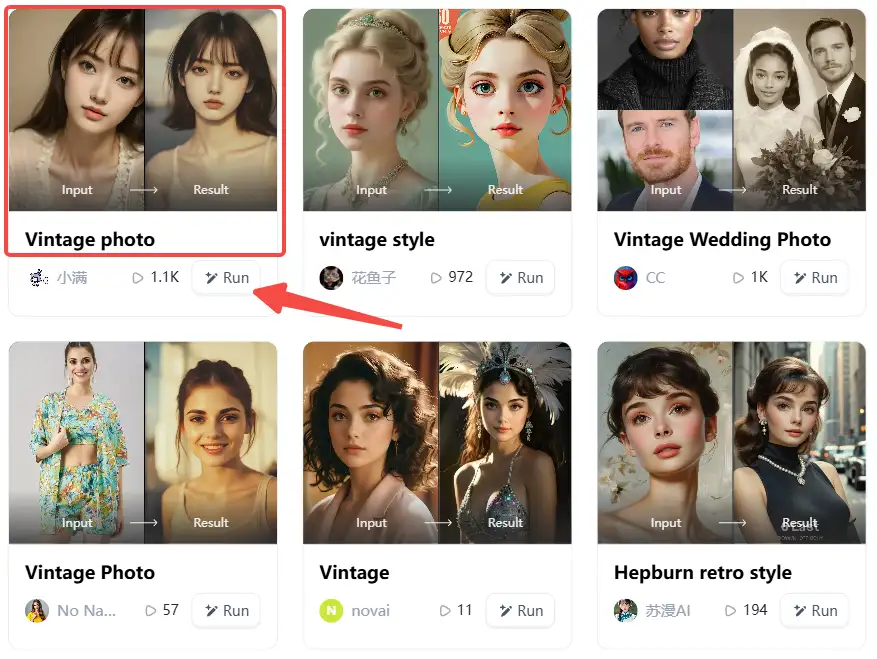Click the Hepburn retro style title
This screenshot has height=659, width=877.
pos(702,573)
